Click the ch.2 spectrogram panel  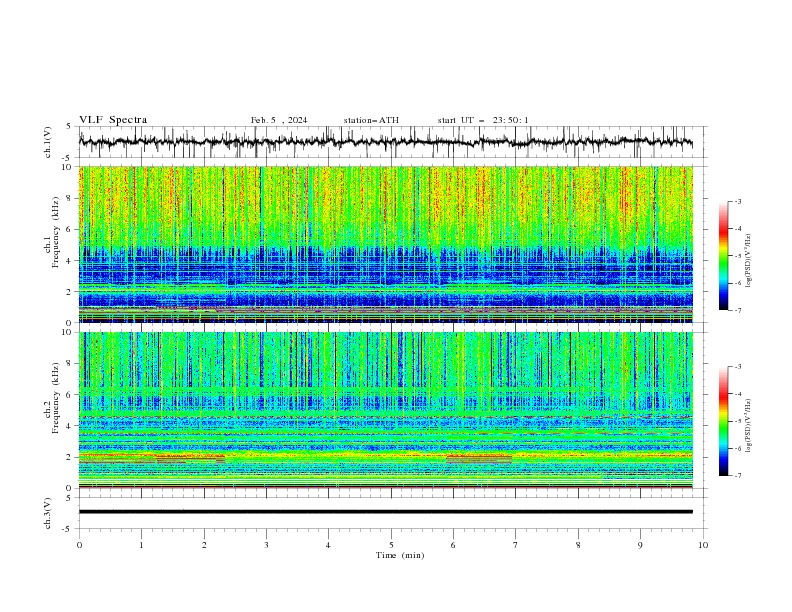(x=386, y=410)
